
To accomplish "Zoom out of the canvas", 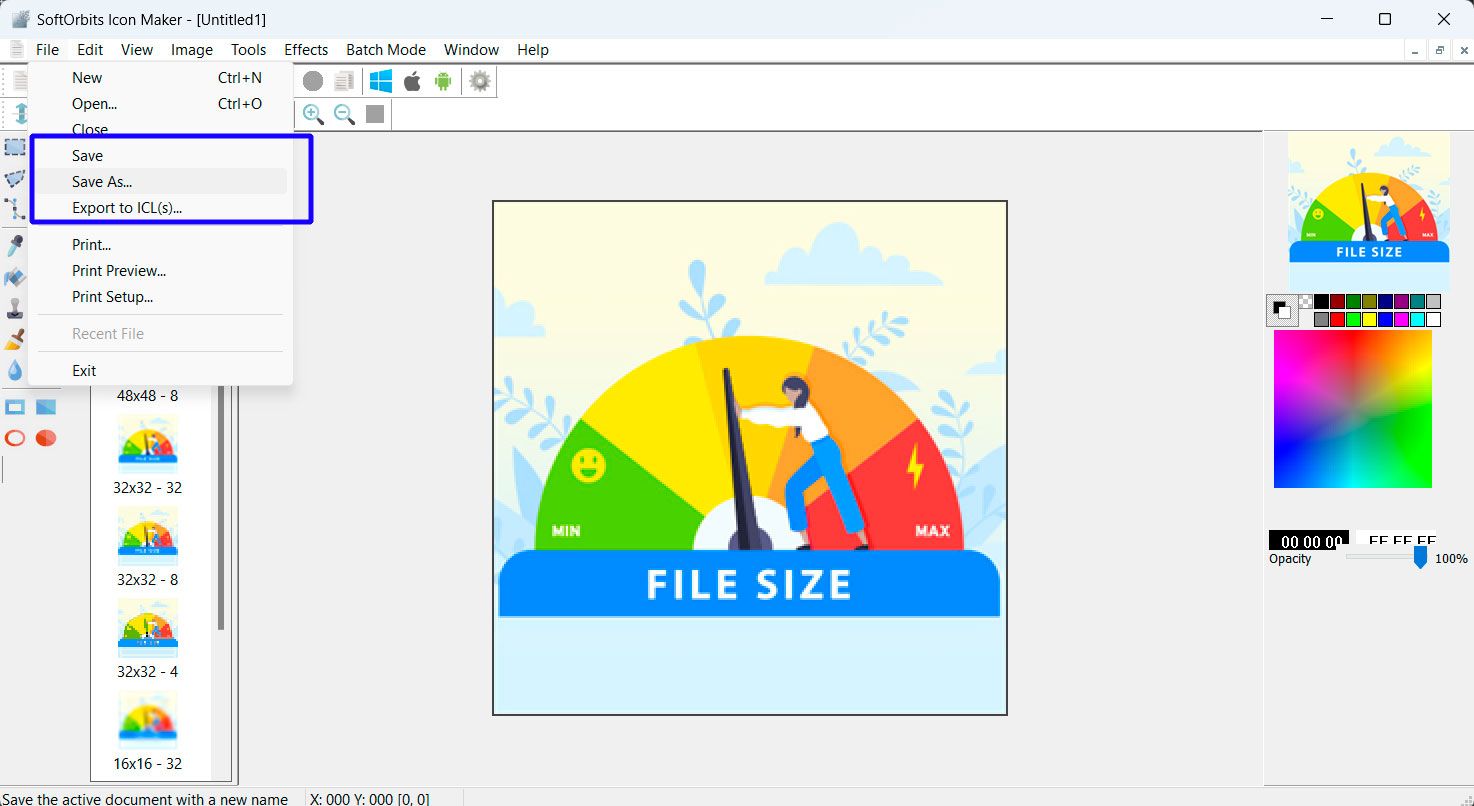I will click(x=343, y=114).
